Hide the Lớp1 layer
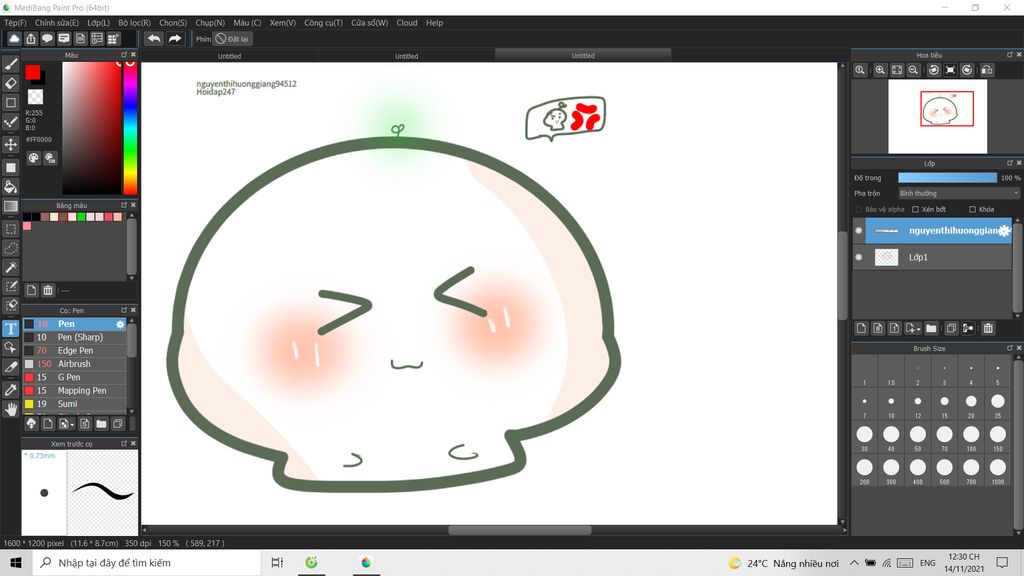The height and width of the screenshot is (576, 1024). point(859,257)
